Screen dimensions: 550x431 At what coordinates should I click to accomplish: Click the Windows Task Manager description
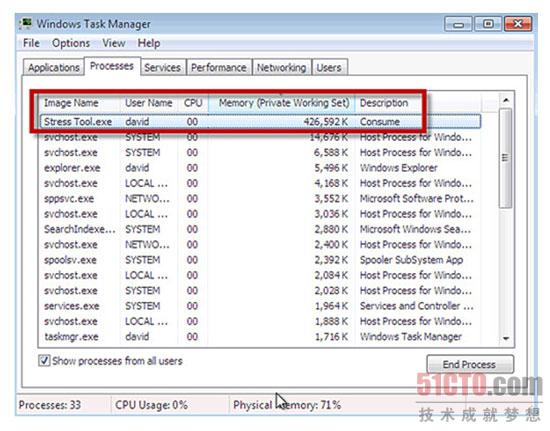pos(411,337)
